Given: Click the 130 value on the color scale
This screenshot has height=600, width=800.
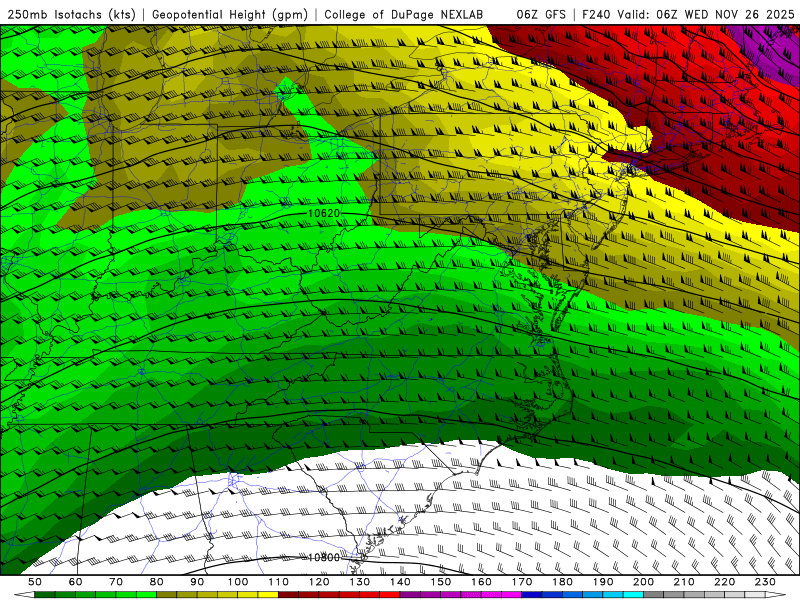Looking at the screenshot, I should point(360,582).
